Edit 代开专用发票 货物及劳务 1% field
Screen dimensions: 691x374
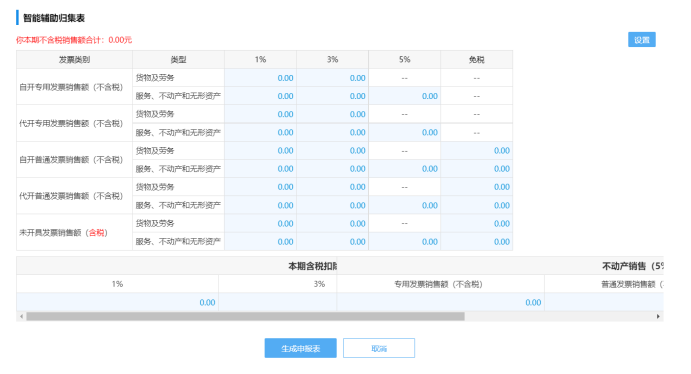coord(260,114)
